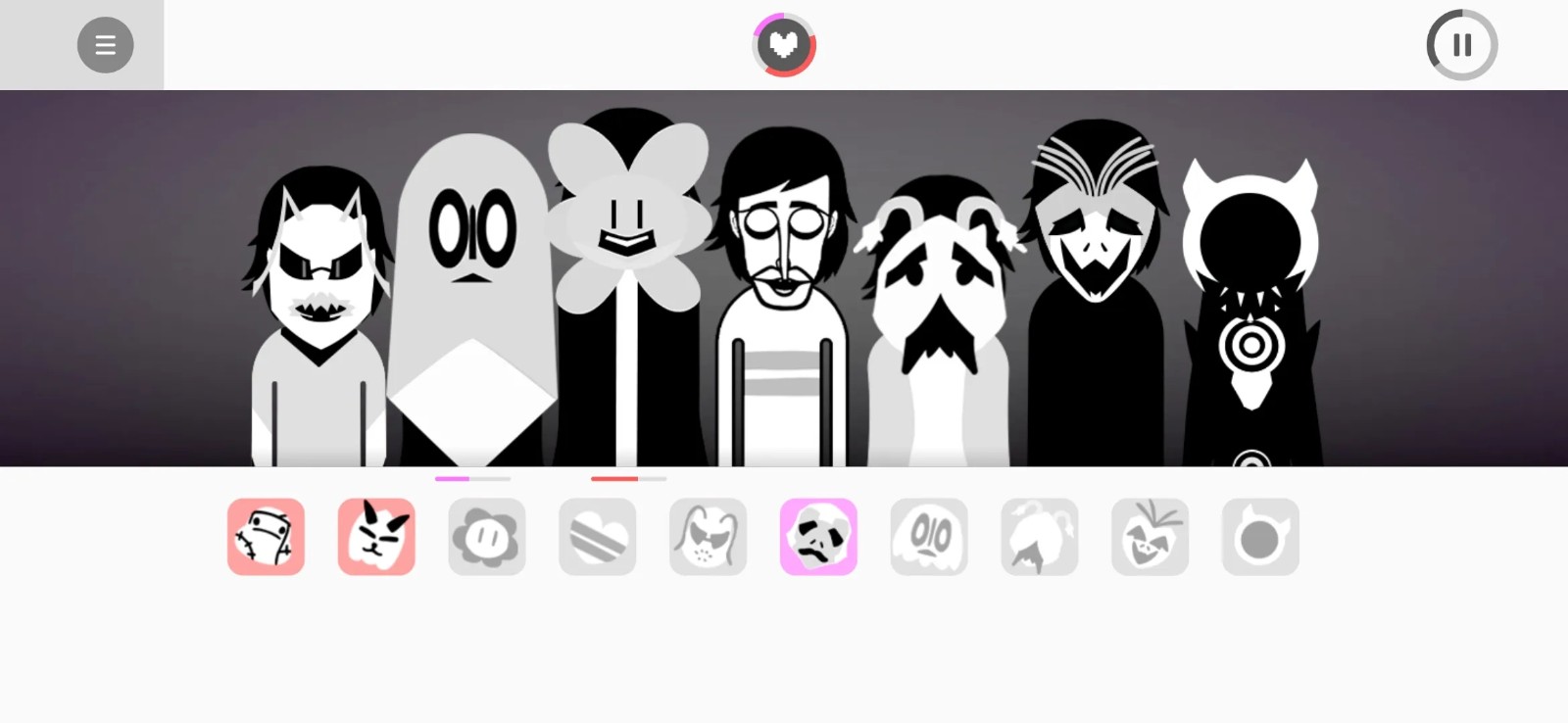The height and width of the screenshot is (723, 1568).
Task: Toggle the flower-headed performer
Action: [628, 294]
